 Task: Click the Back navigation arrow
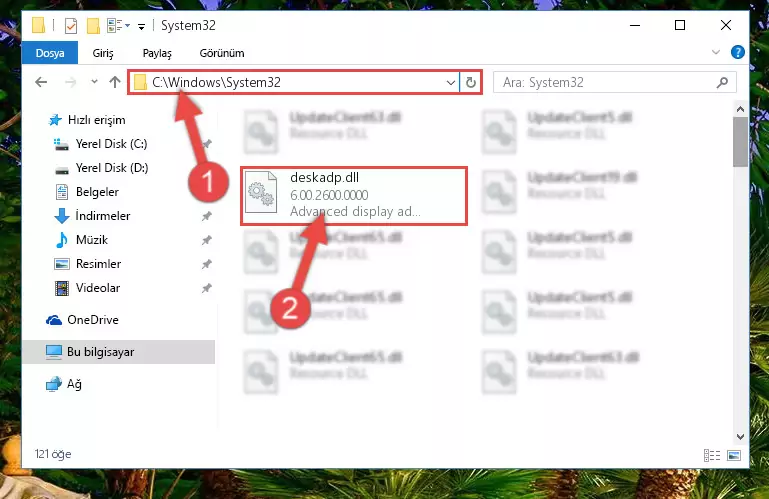click(41, 82)
